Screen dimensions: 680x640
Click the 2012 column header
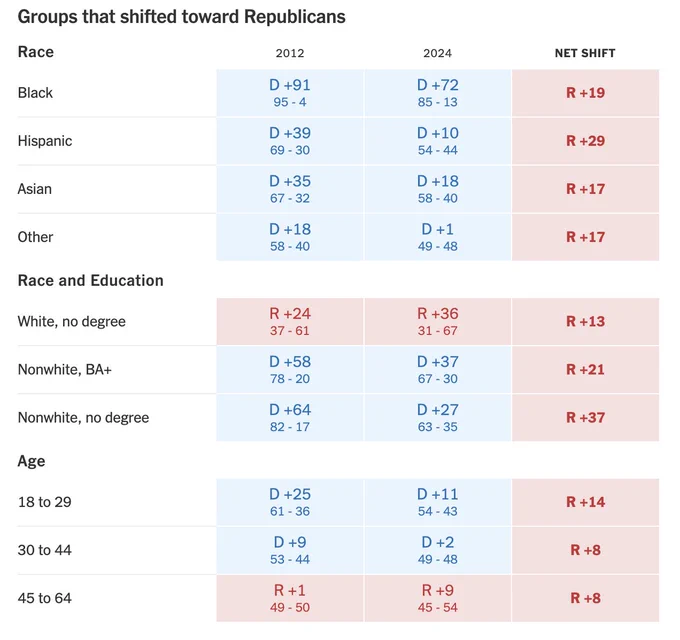pyautogui.click(x=290, y=53)
